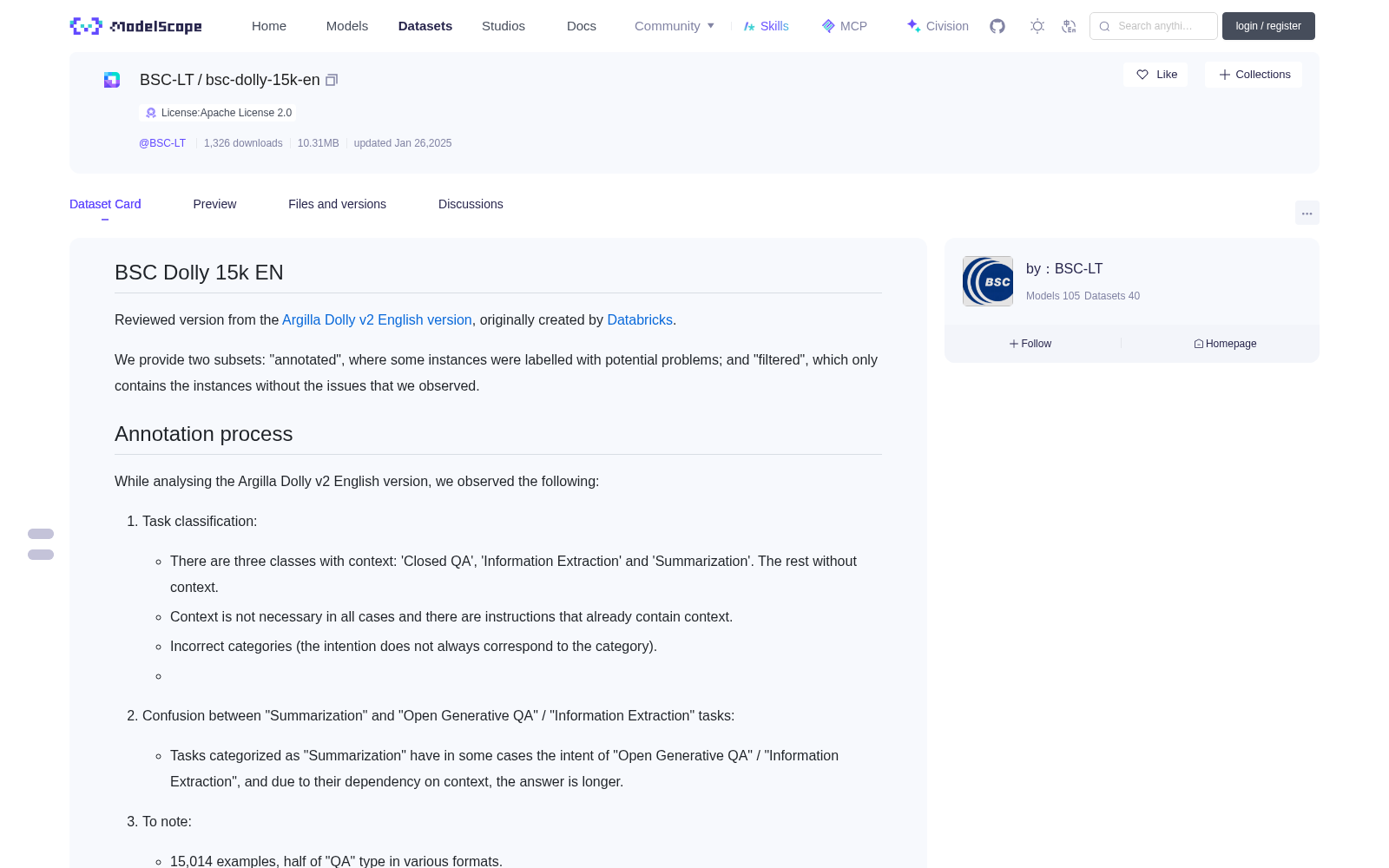The height and width of the screenshot is (868, 1389).
Task: Click the BSC organization avatar
Action: pyautogui.click(x=988, y=281)
